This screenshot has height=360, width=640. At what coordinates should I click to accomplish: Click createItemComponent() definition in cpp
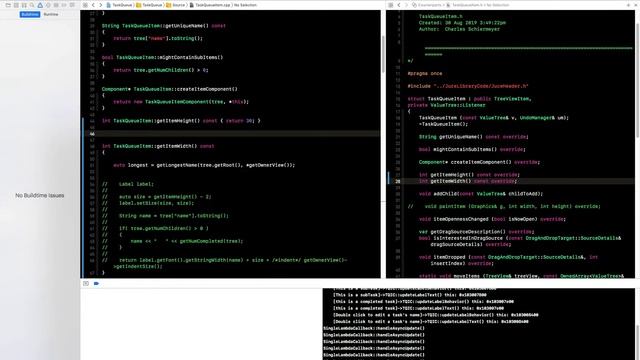point(169,89)
